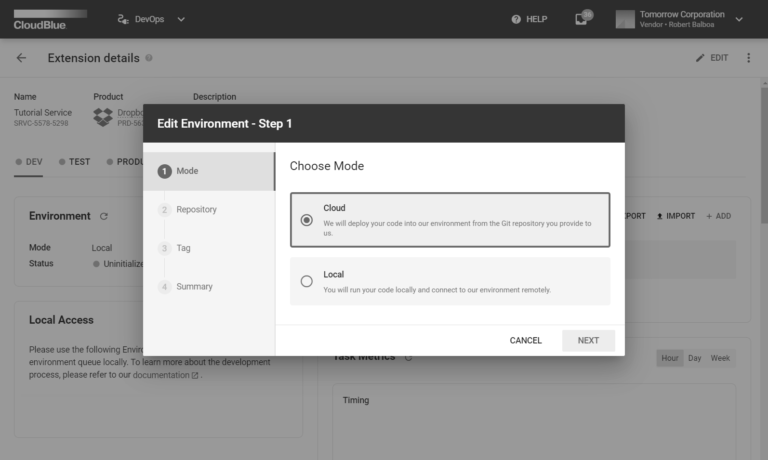Click the Local option description text

437,290
